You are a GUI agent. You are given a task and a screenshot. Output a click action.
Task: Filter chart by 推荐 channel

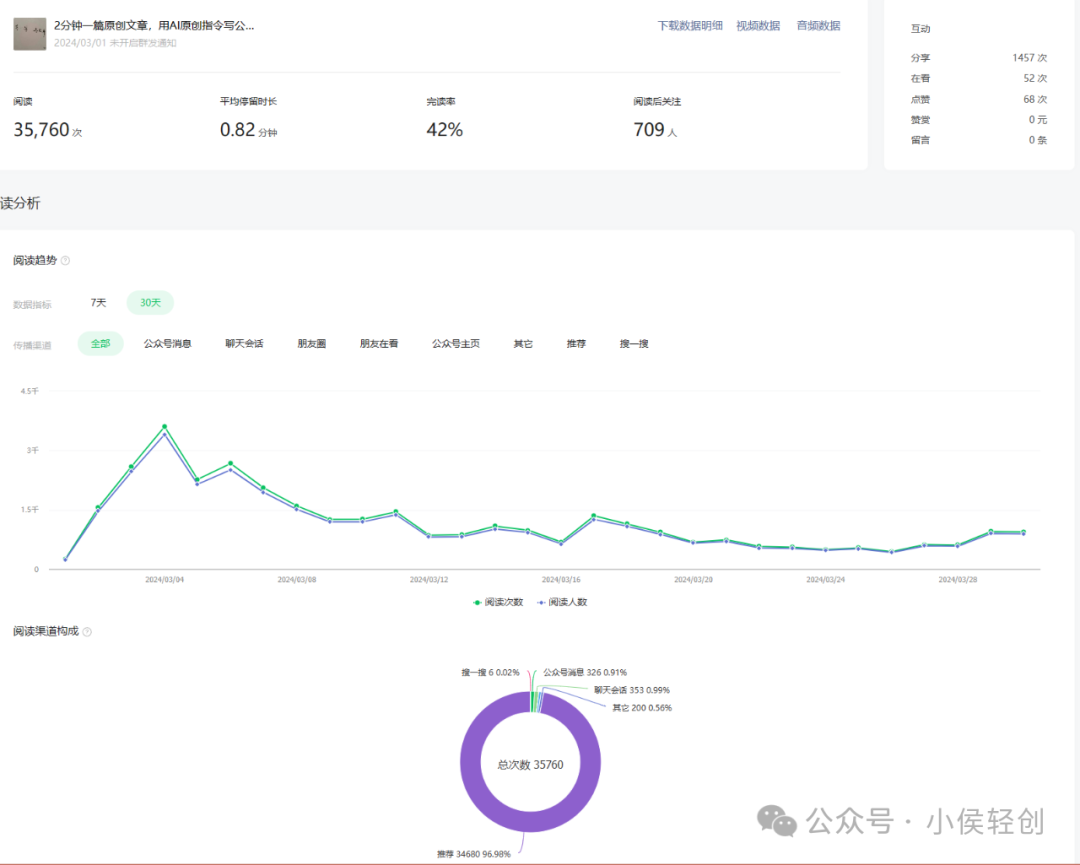pos(576,343)
